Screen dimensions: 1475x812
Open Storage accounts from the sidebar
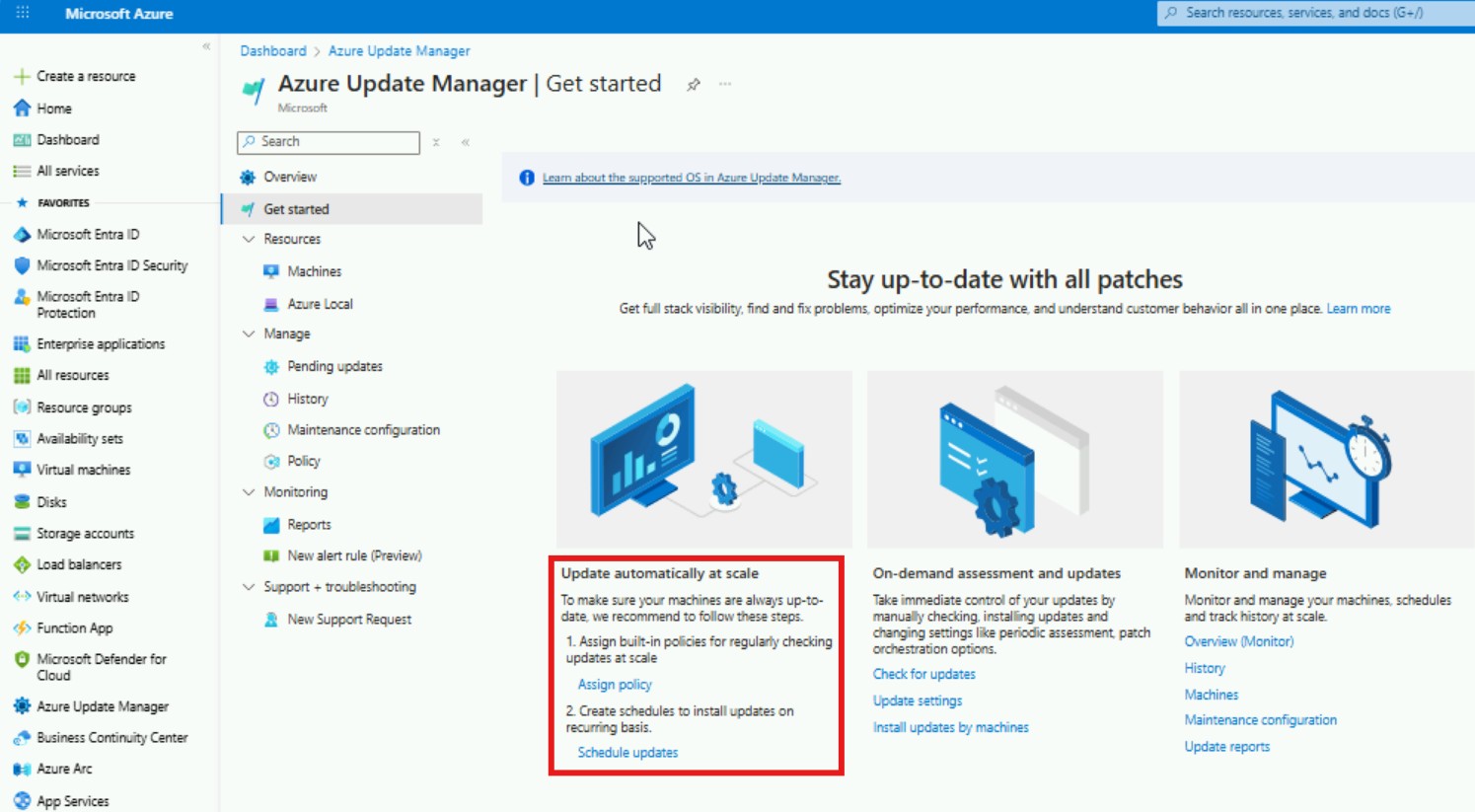(x=83, y=533)
